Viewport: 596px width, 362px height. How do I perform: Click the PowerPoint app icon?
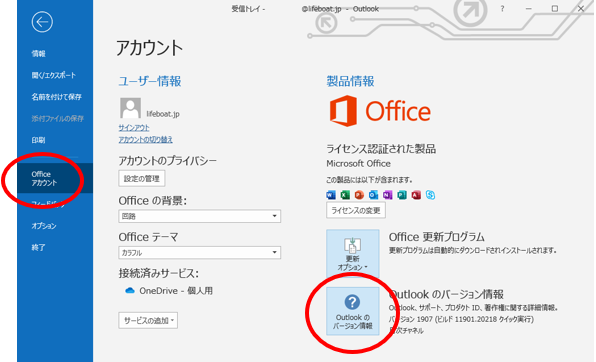[x=359, y=195]
